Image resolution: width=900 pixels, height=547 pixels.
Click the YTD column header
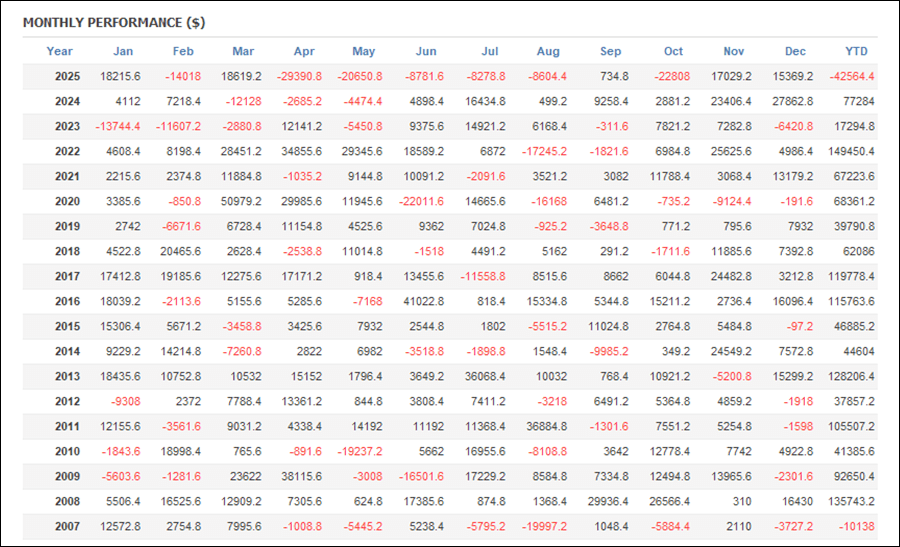(857, 51)
